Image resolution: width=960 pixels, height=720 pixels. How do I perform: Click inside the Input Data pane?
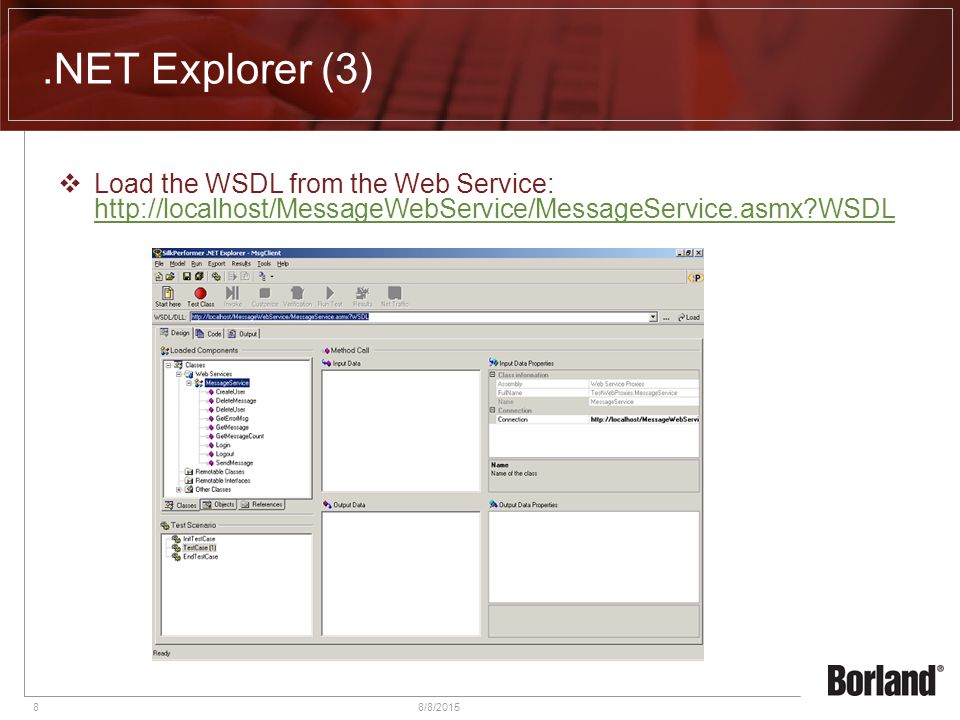401,430
